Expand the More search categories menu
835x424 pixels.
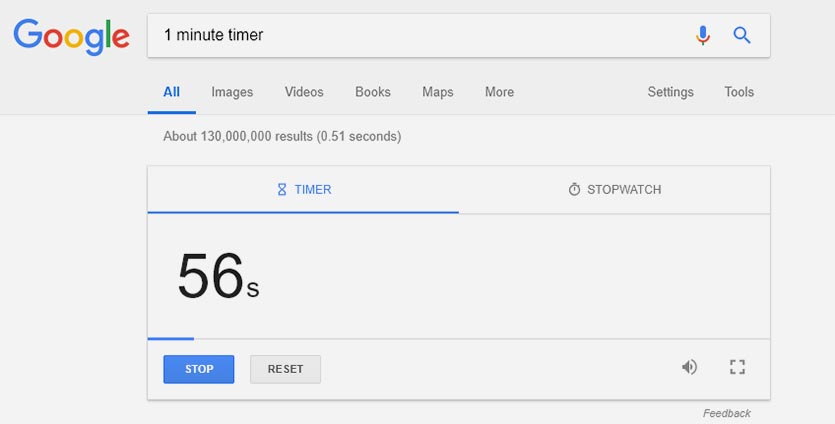pyautogui.click(x=499, y=92)
